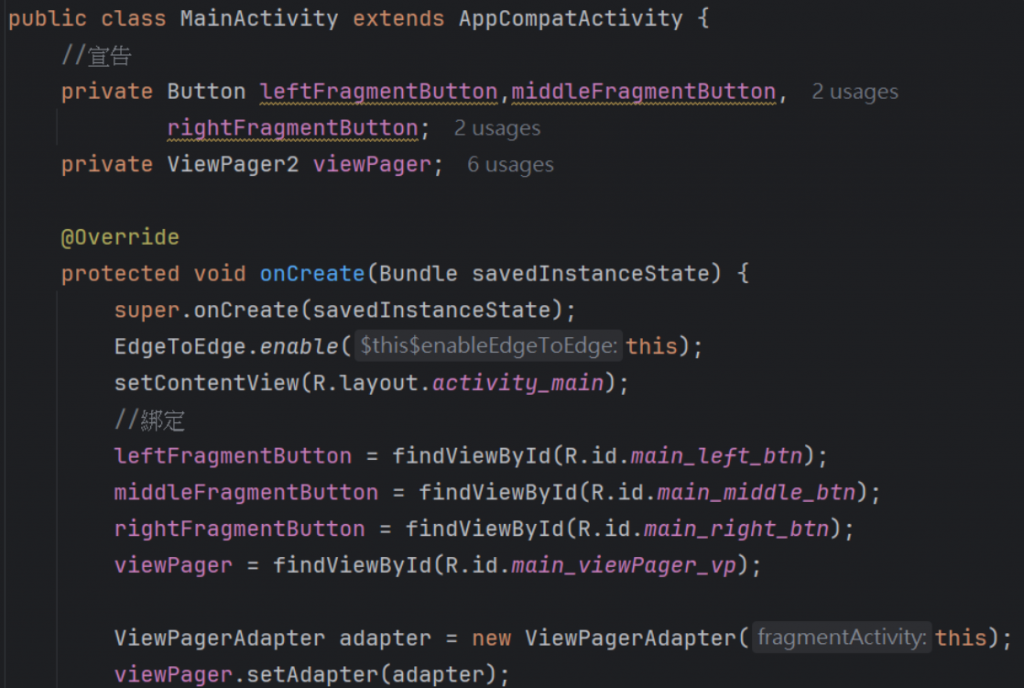Screen dimensions: 1024x688
Task: Click the setContentView call
Action: (x=206, y=383)
